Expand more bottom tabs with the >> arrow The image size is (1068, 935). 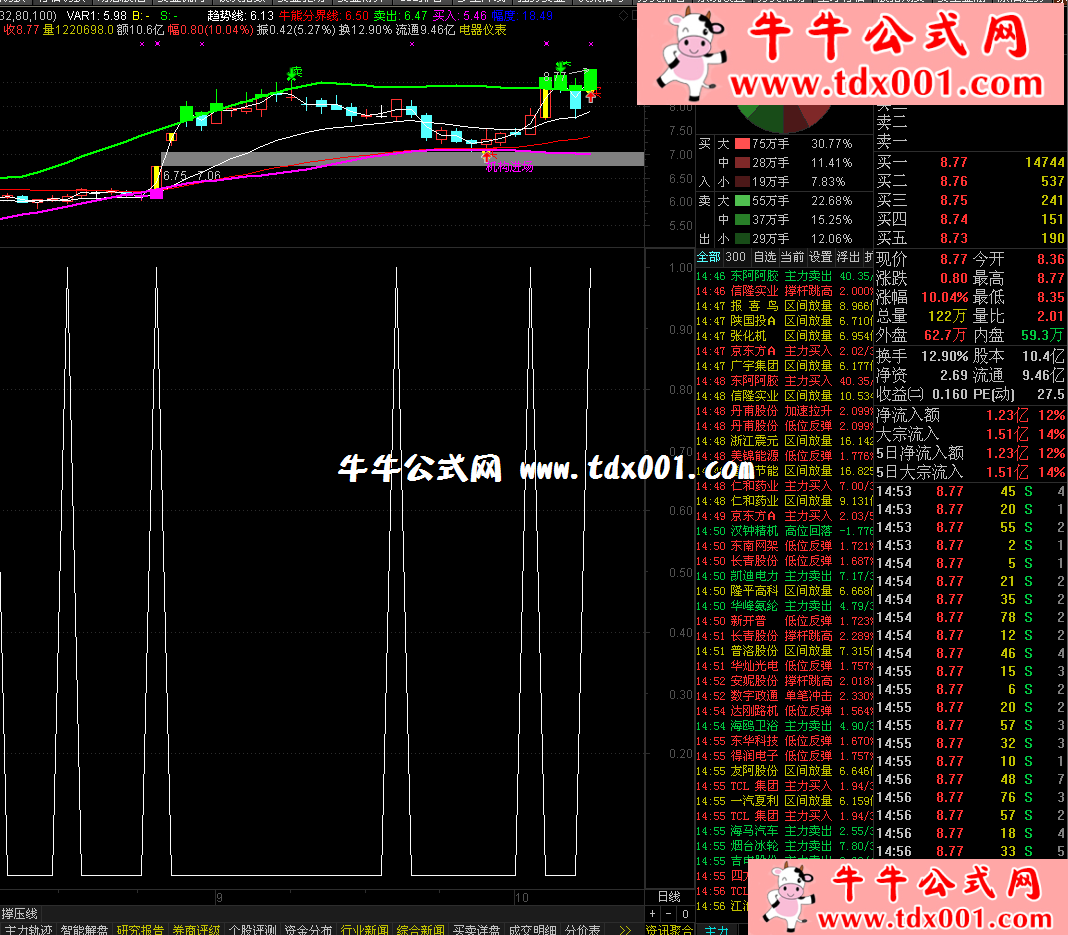pyautogui.click(x=625, y=930)
